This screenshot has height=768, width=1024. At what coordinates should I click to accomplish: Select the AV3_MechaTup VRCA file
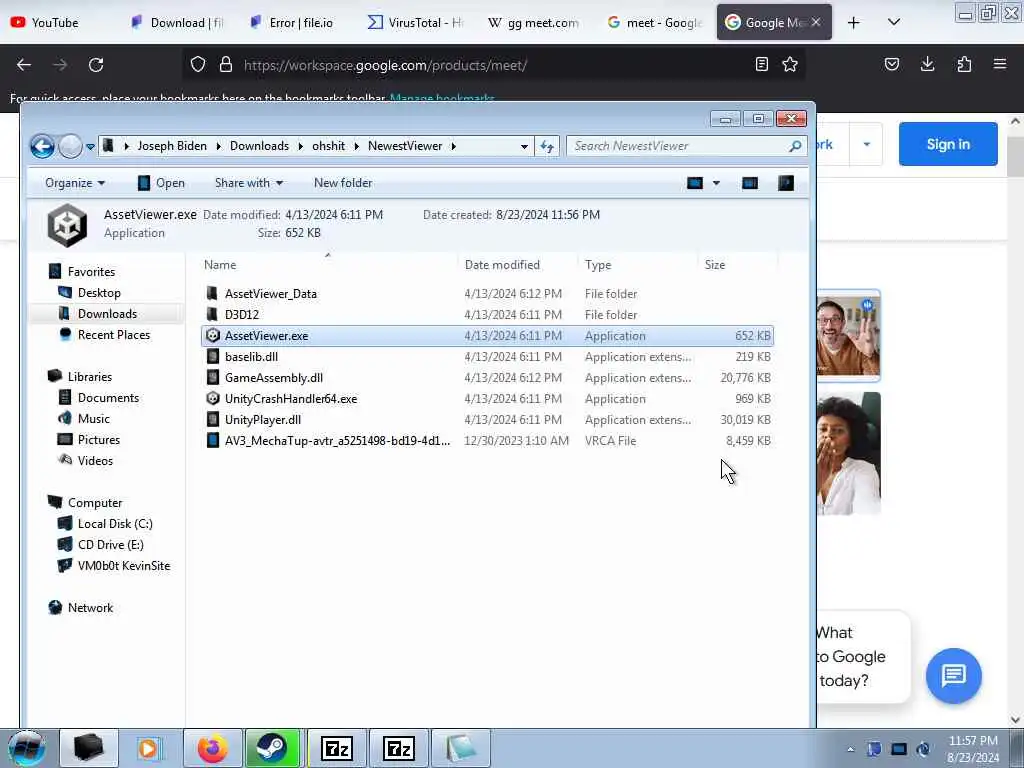[x=488, y=441]
